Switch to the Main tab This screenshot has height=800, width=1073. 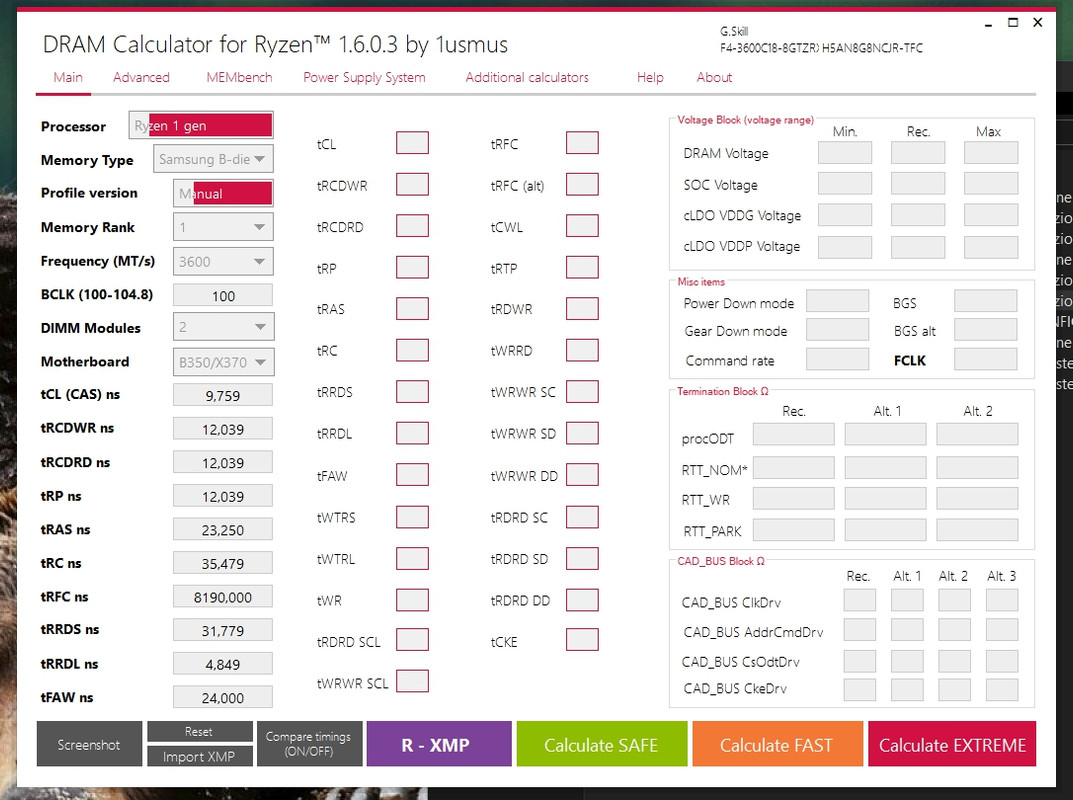pos(68,77)
